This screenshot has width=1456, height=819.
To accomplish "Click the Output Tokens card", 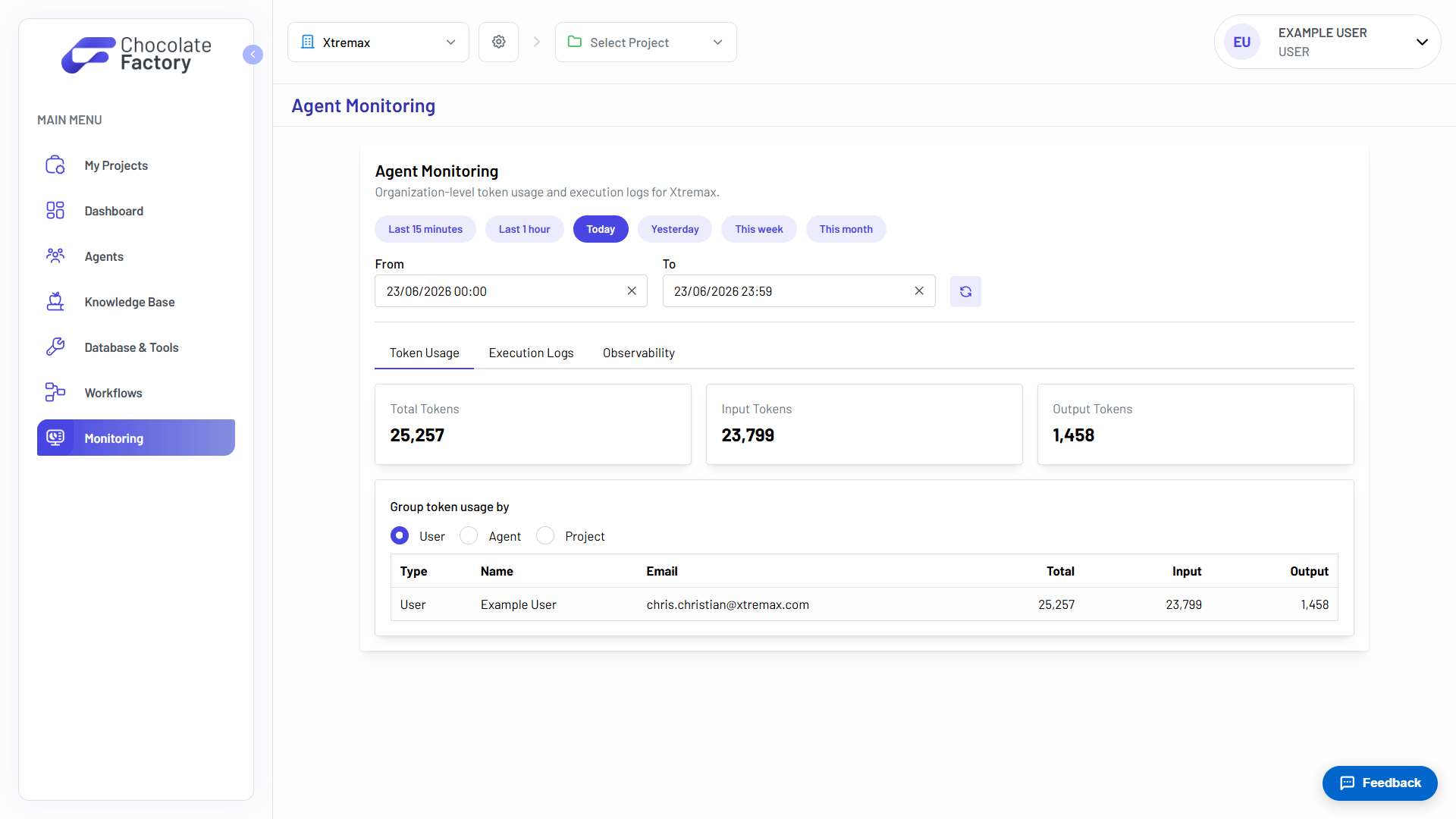I will coord(1196,424).
